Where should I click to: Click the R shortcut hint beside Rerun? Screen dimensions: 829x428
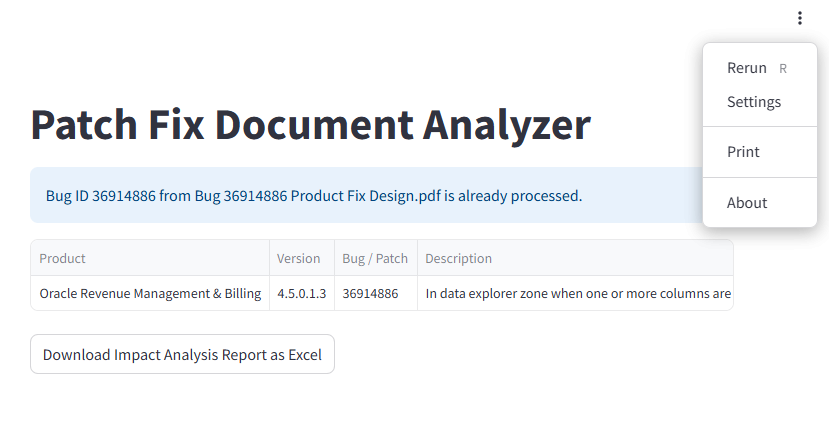pos(783,69)
